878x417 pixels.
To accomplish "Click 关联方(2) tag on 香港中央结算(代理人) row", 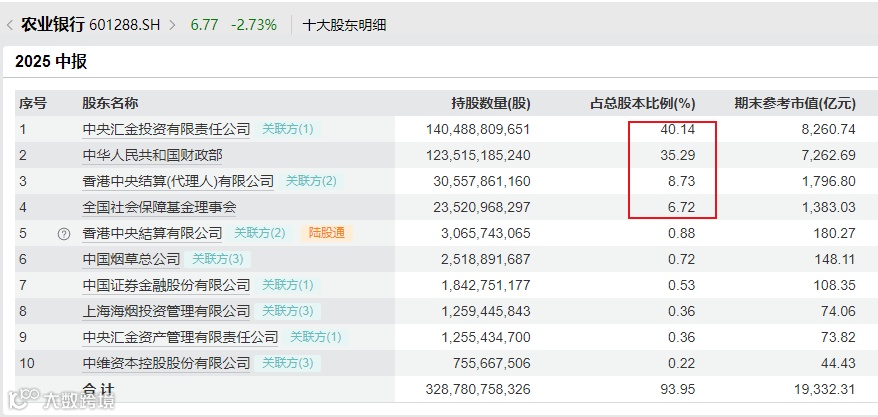I will (311, 181).
